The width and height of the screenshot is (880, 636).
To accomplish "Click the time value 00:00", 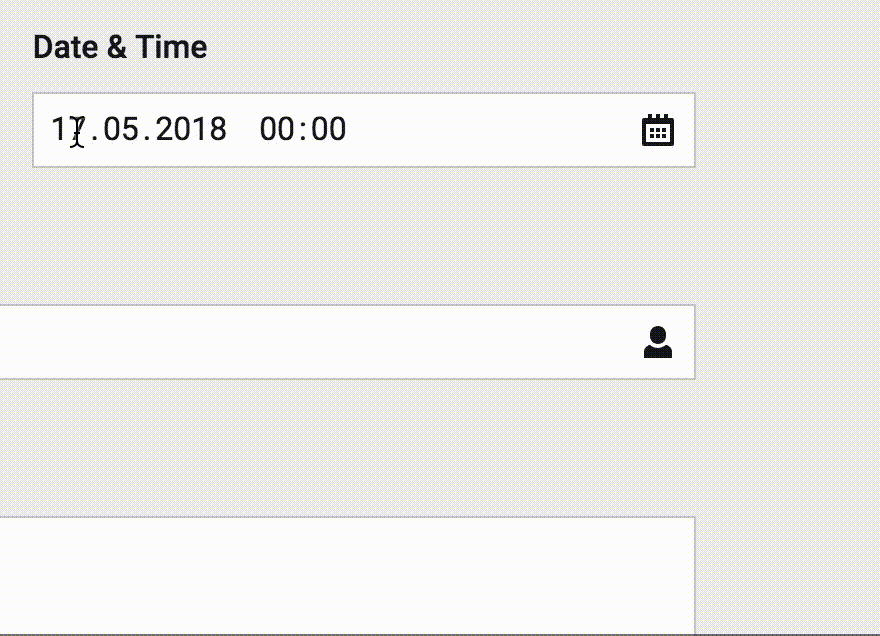I will tap(303, 129).
